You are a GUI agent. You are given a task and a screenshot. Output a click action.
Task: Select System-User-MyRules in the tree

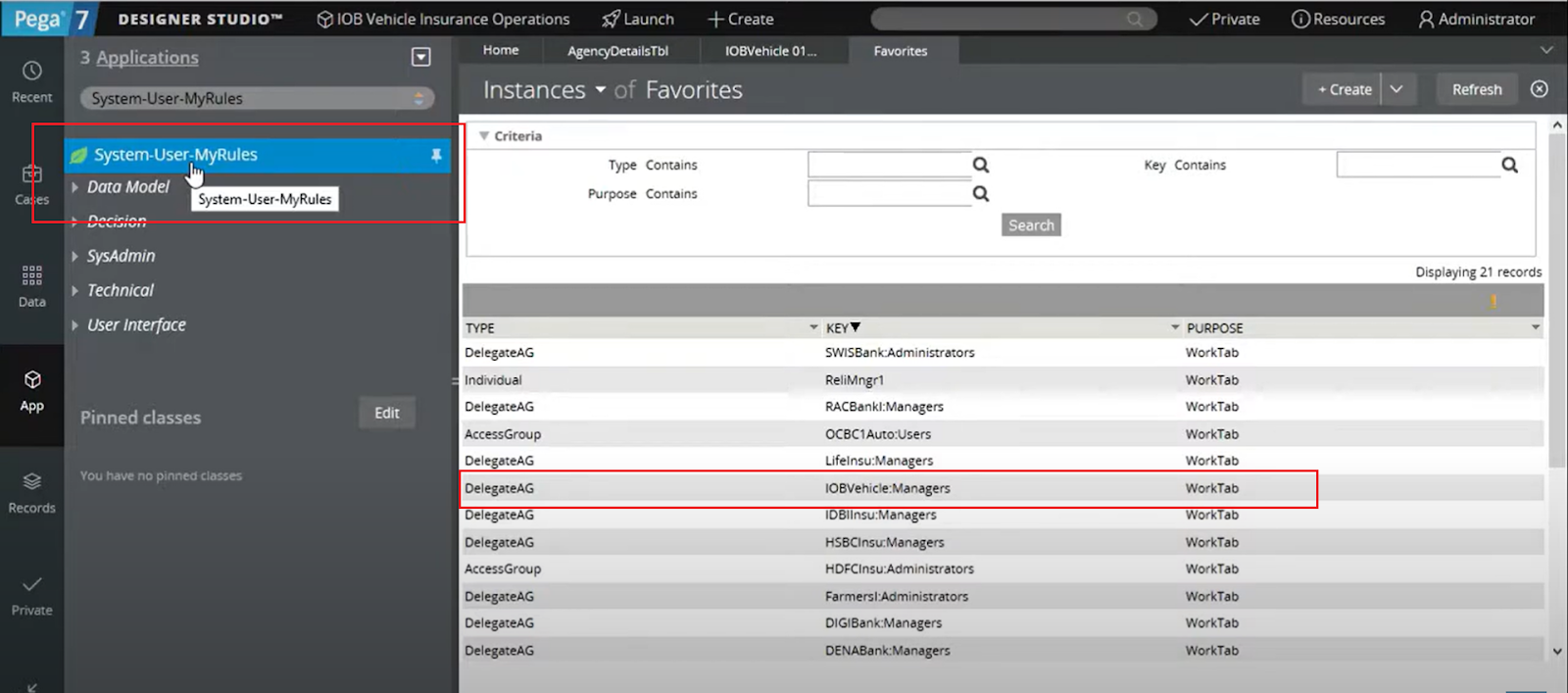[x=258, y=155]
